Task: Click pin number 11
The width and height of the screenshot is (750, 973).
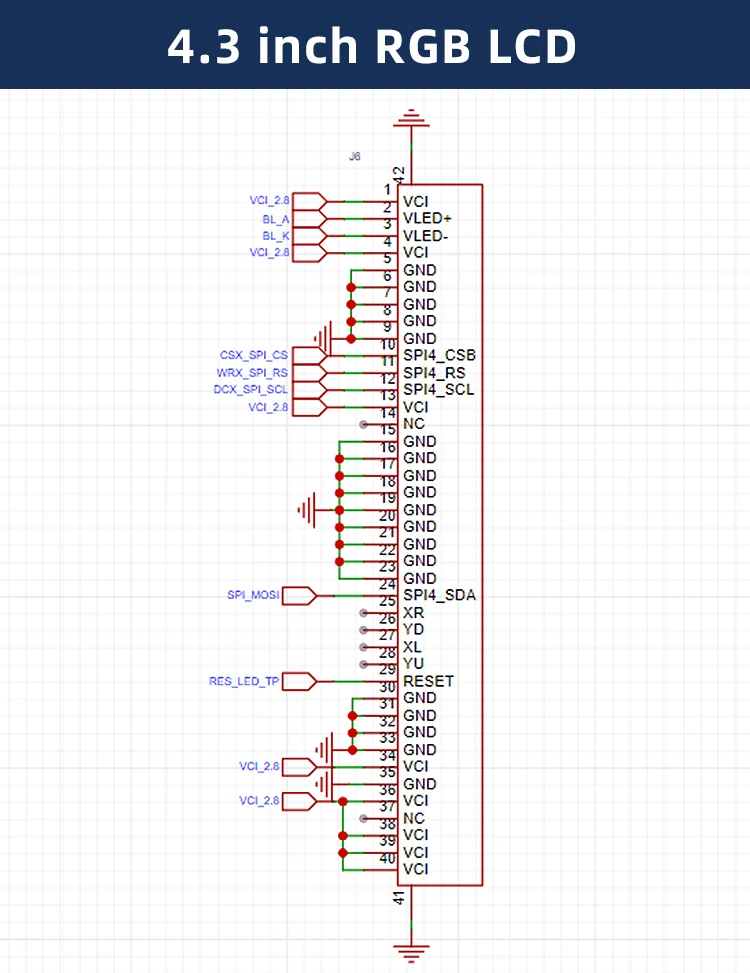Action: coord(388,362)
